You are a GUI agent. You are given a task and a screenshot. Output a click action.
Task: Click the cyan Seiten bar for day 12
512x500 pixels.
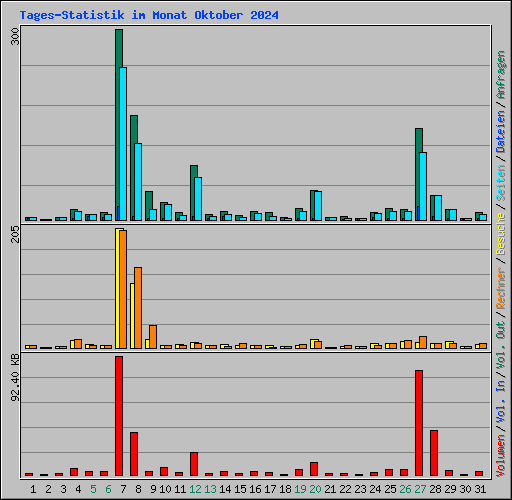[198, 199]
